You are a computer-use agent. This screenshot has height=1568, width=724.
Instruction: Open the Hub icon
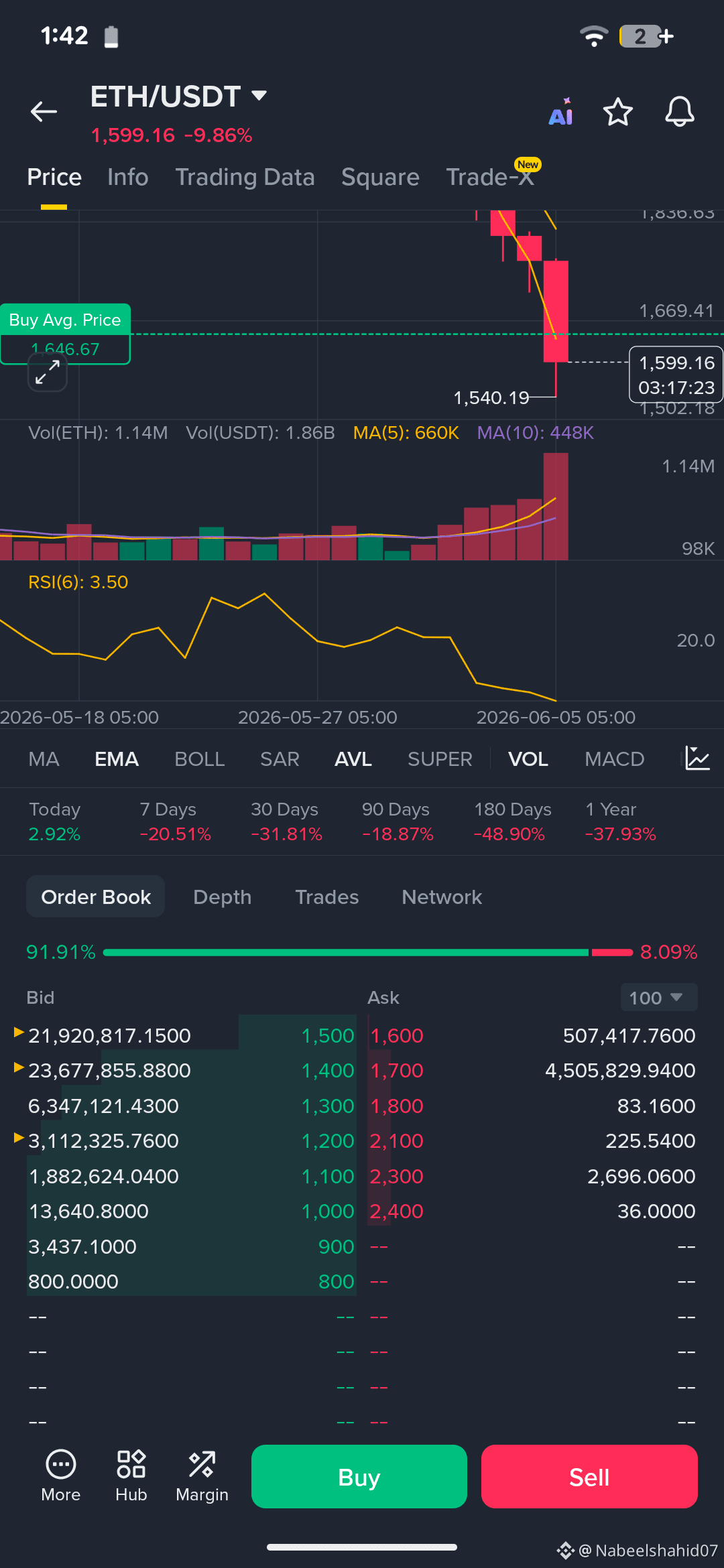131,1476
